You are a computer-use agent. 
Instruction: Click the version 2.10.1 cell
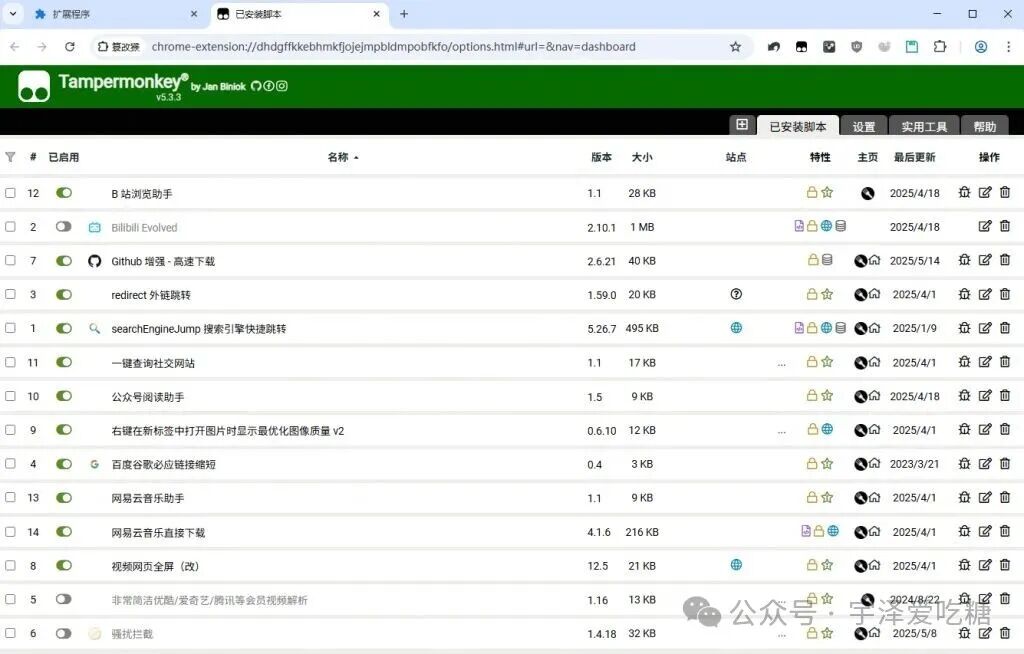[601, 227]
